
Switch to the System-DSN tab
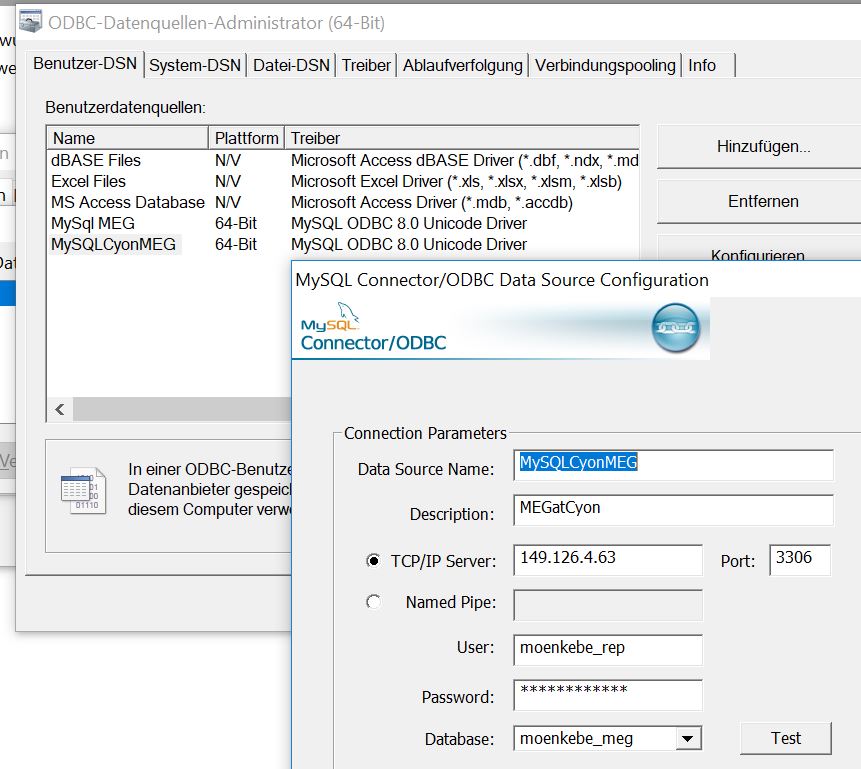click(x=195, y=65)
